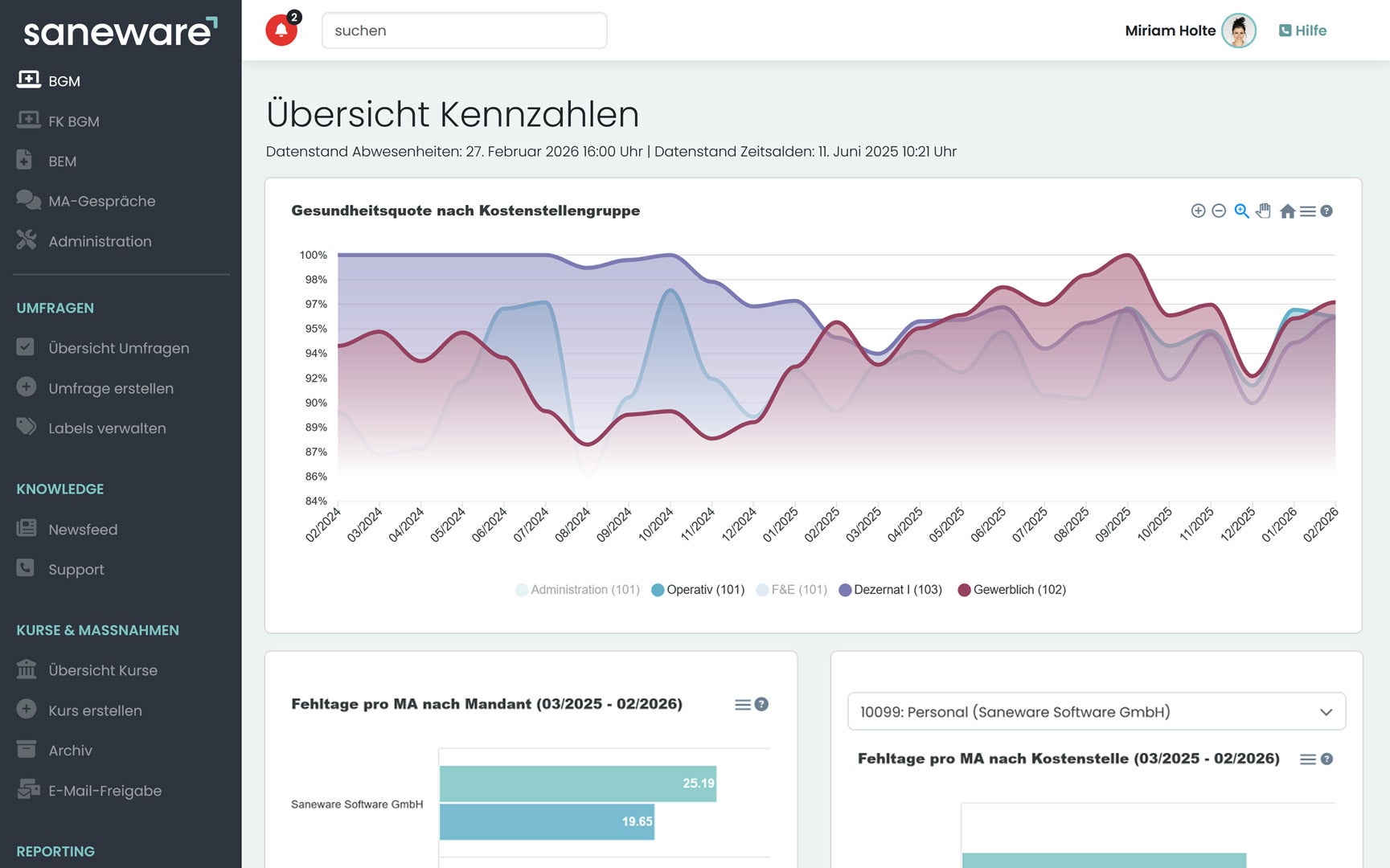The image size is (1390, 868).
Task: Open help for Fehltage nach Mandant
Action: [x=761, y=704]
